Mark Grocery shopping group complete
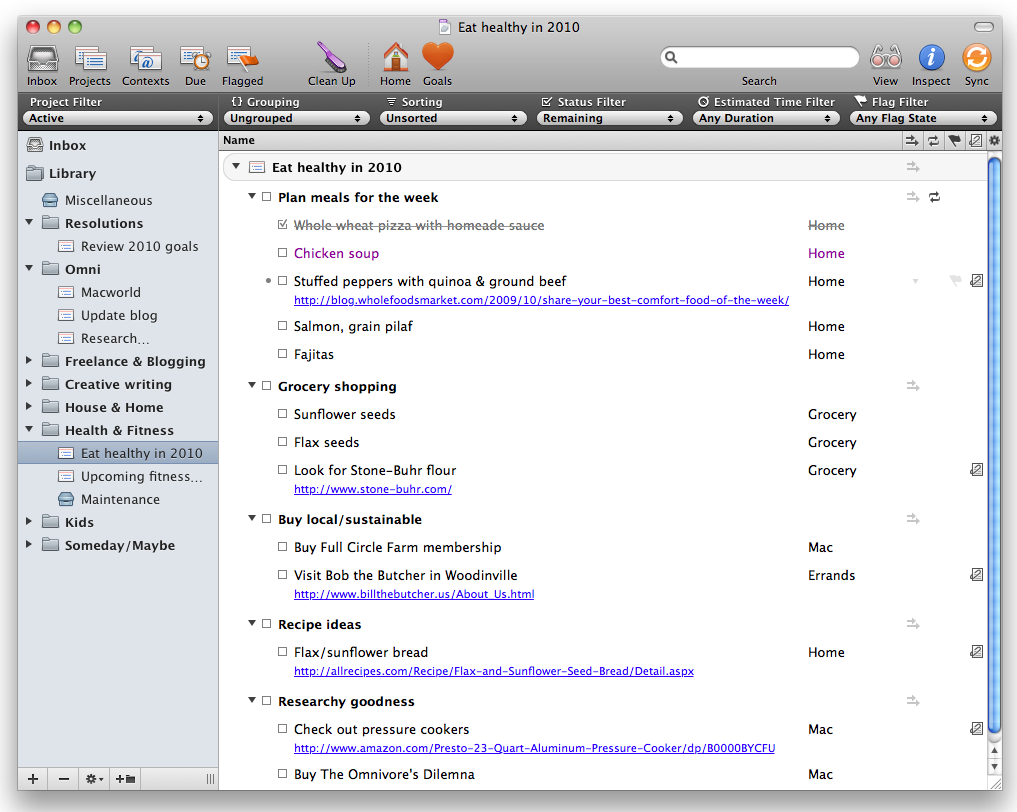This screenshot has height=812, width=1017. (267, 386)
